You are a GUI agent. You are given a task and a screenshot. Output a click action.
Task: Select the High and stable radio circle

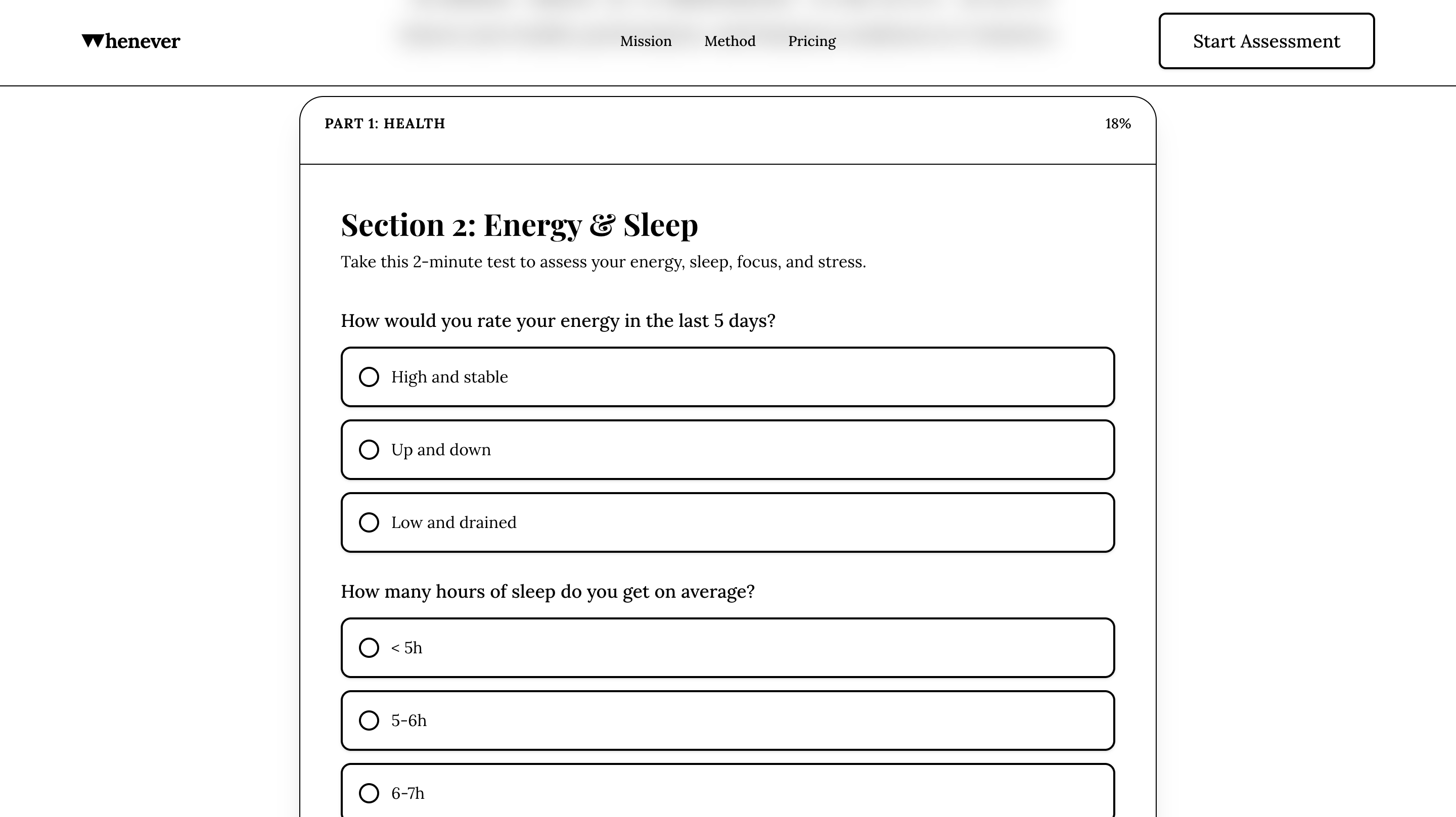[369, 377]
